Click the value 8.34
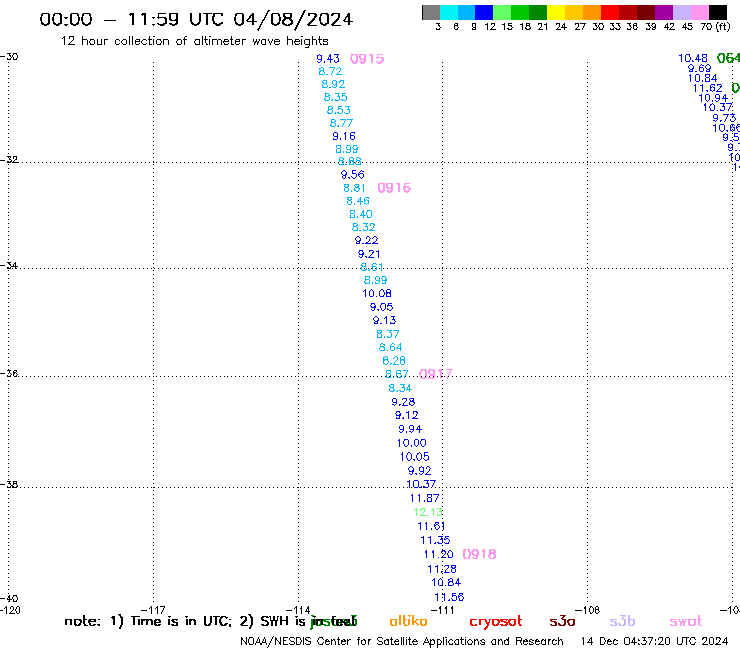The width and height of the screenshot is (740, 650). (x=400, y=388)
